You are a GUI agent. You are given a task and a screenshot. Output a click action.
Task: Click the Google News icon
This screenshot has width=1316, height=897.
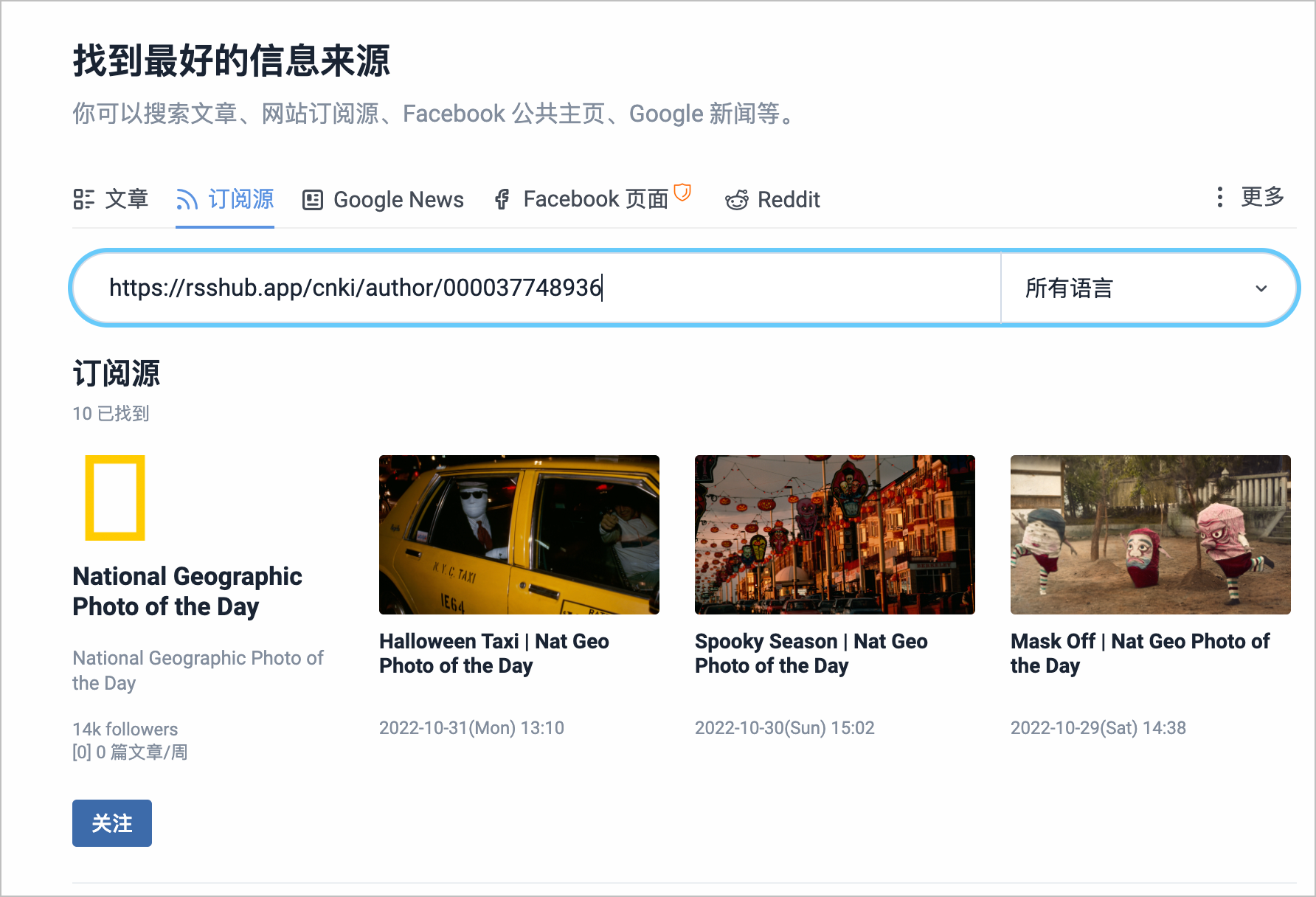[314, 198]
